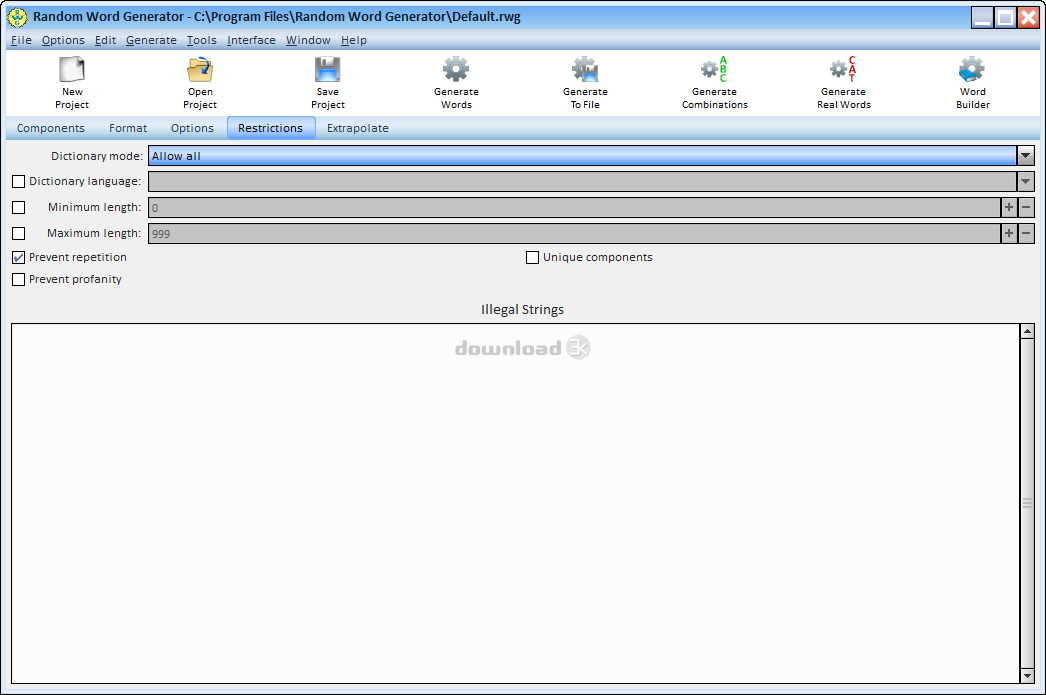Click the app icon in title bar
This screenshot has height=695, width=1046.
(17, 17)
